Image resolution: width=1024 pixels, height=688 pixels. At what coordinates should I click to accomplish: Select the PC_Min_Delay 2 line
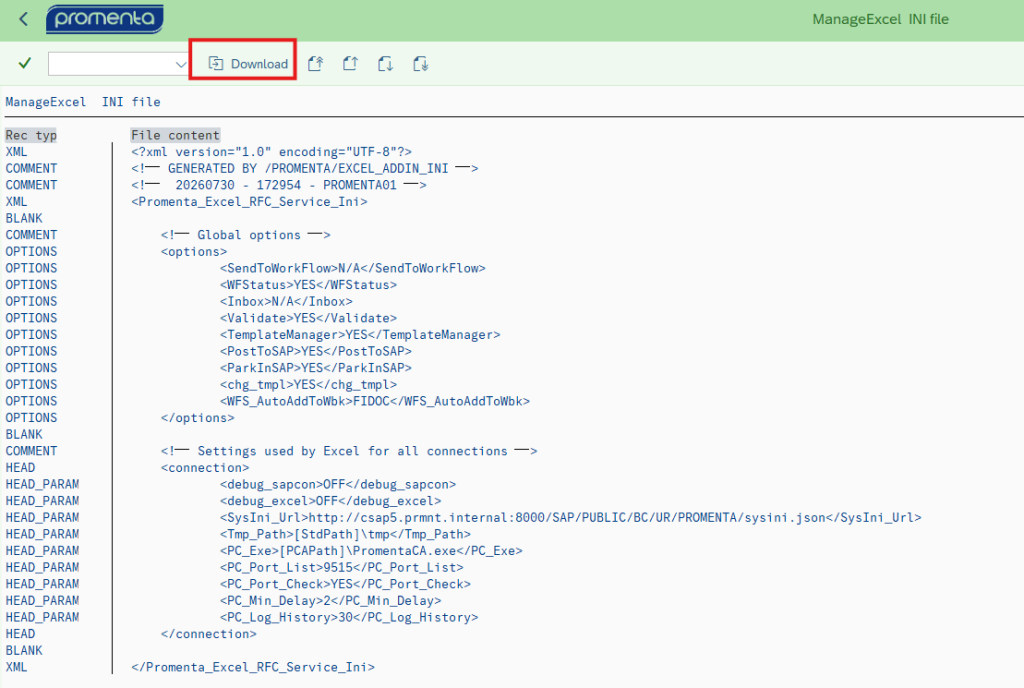(330, 601)
